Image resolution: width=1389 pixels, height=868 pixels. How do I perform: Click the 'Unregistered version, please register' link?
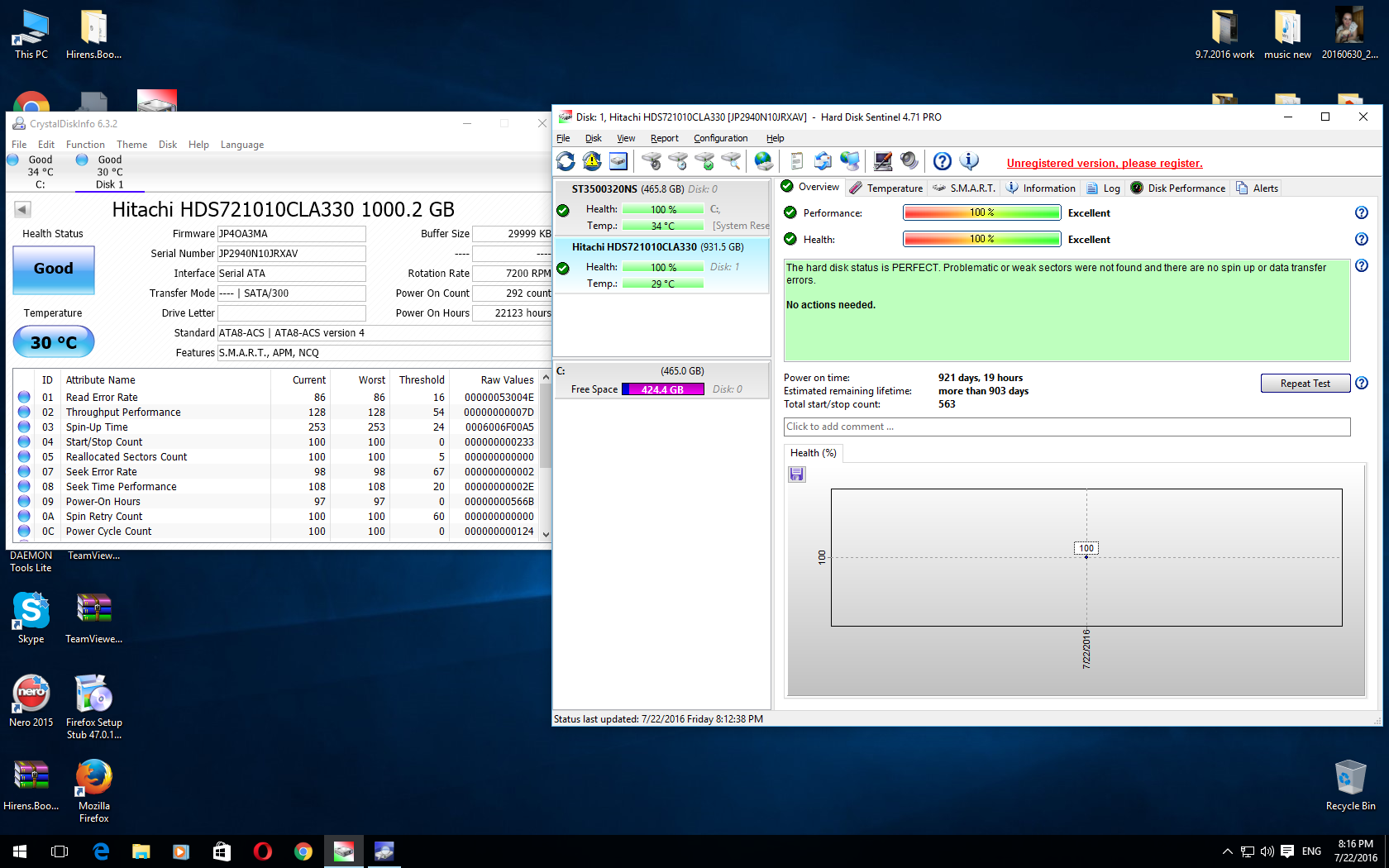(1104, 164)
